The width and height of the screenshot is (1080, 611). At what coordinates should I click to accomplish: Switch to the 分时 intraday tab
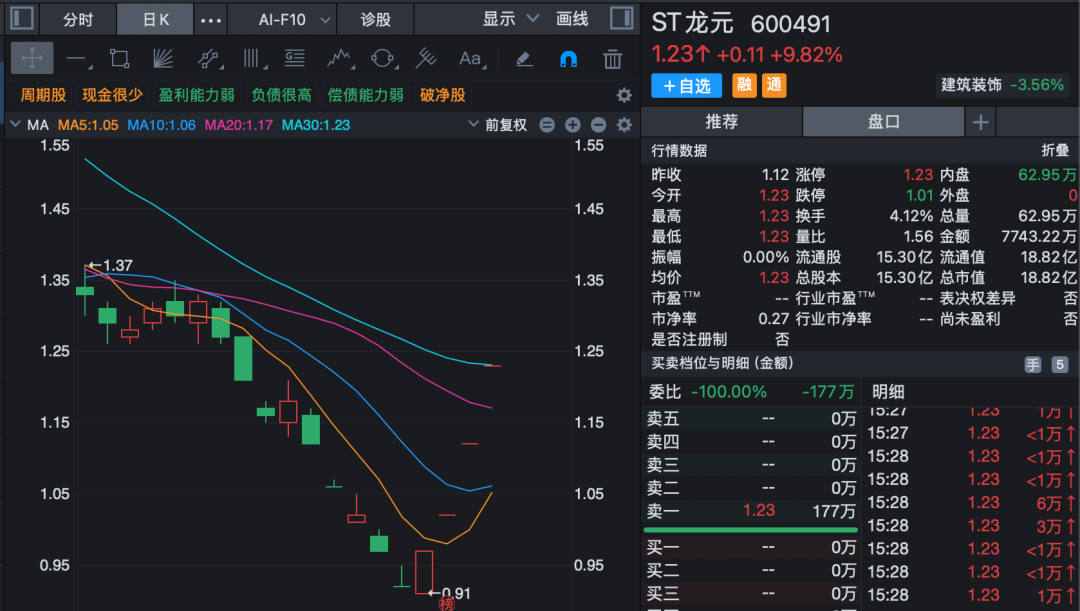78,19
